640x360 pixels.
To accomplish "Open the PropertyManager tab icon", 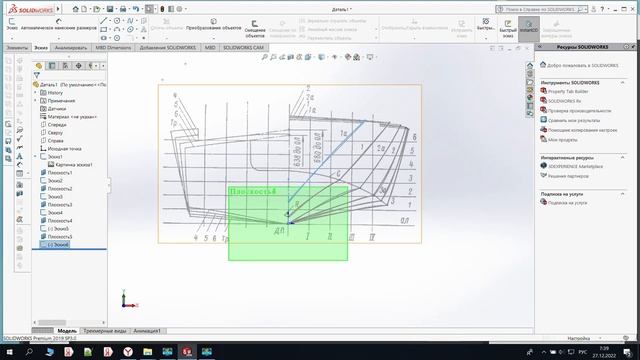I will (x=52, y=66).
